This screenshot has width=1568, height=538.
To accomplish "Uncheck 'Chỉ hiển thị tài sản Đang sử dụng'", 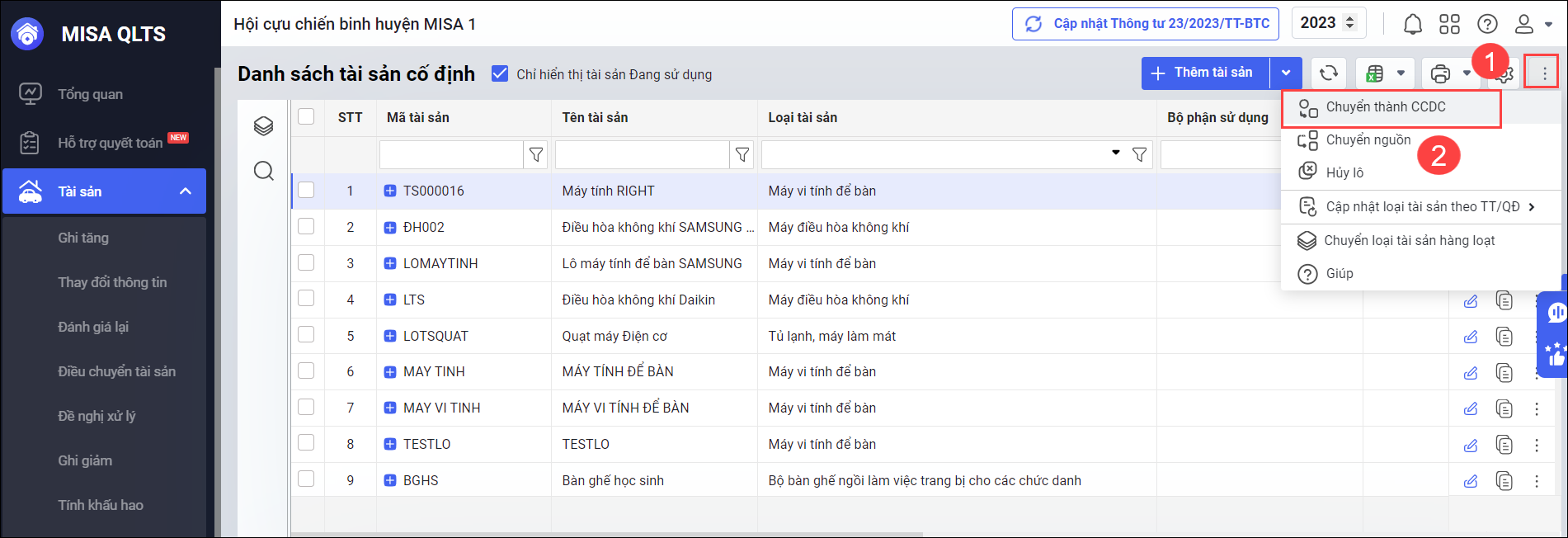I will pyautogui.click(x=500, y=73).
